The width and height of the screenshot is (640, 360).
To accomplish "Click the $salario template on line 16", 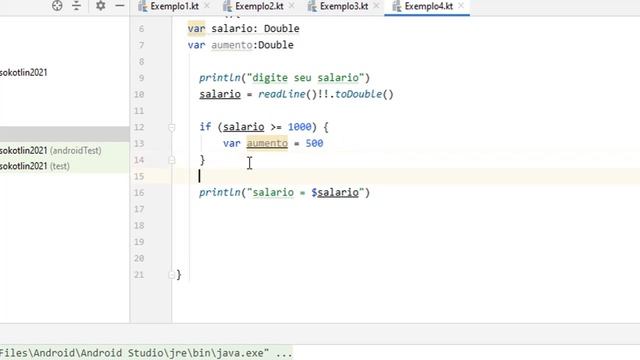I will point(335,193).
